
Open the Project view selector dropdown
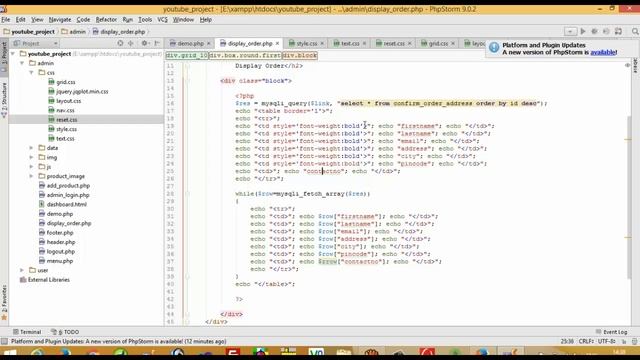pos(36,43)
